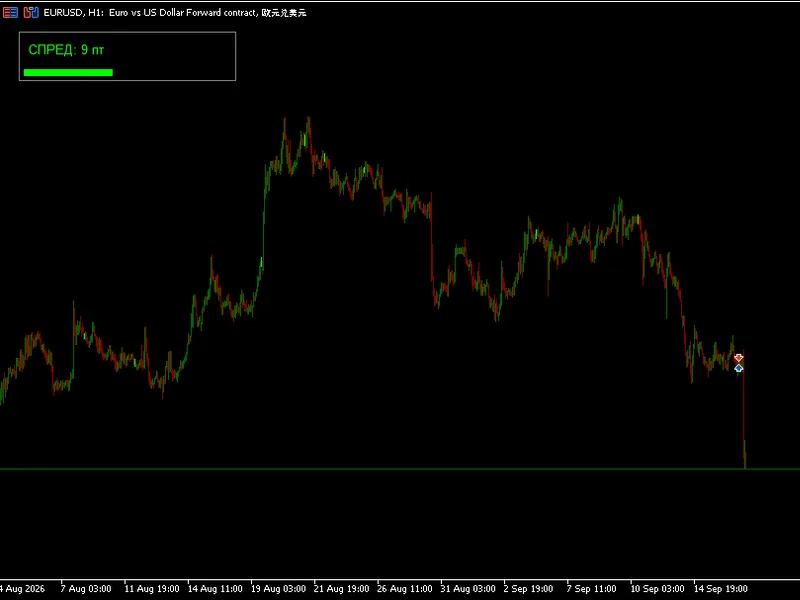
Task: Click the '21 Aug 19:00' time label
Action: pos(341,588)
